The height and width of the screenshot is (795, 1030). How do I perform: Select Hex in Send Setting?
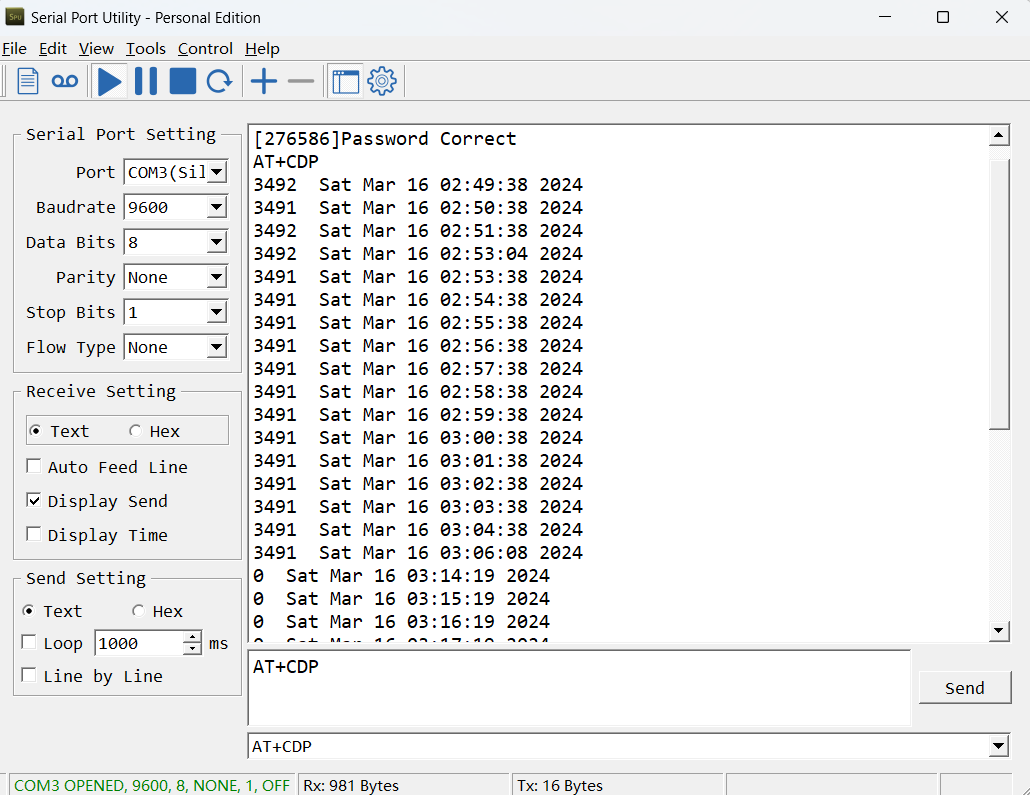point(158,611)
